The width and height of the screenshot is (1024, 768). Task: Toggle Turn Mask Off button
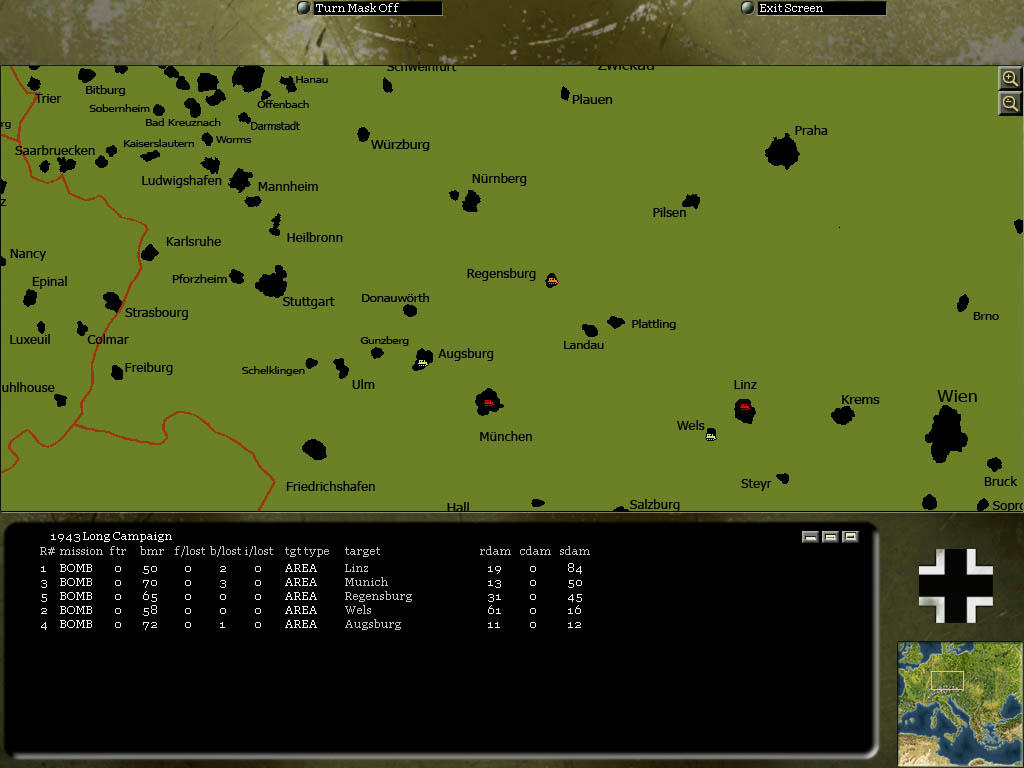pos(370,8)
